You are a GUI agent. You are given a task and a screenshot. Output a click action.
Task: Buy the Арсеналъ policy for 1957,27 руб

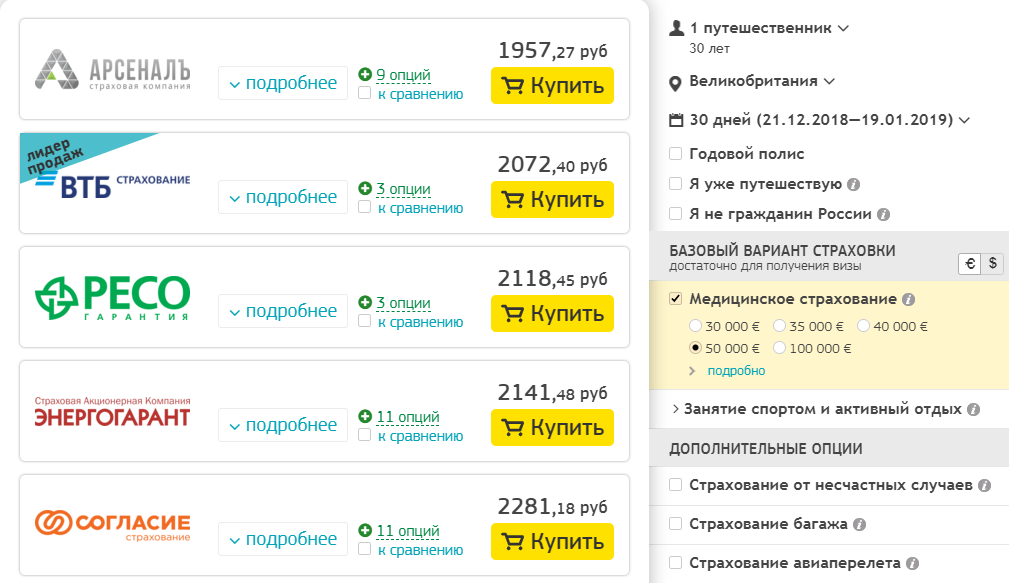pos(552,85)
